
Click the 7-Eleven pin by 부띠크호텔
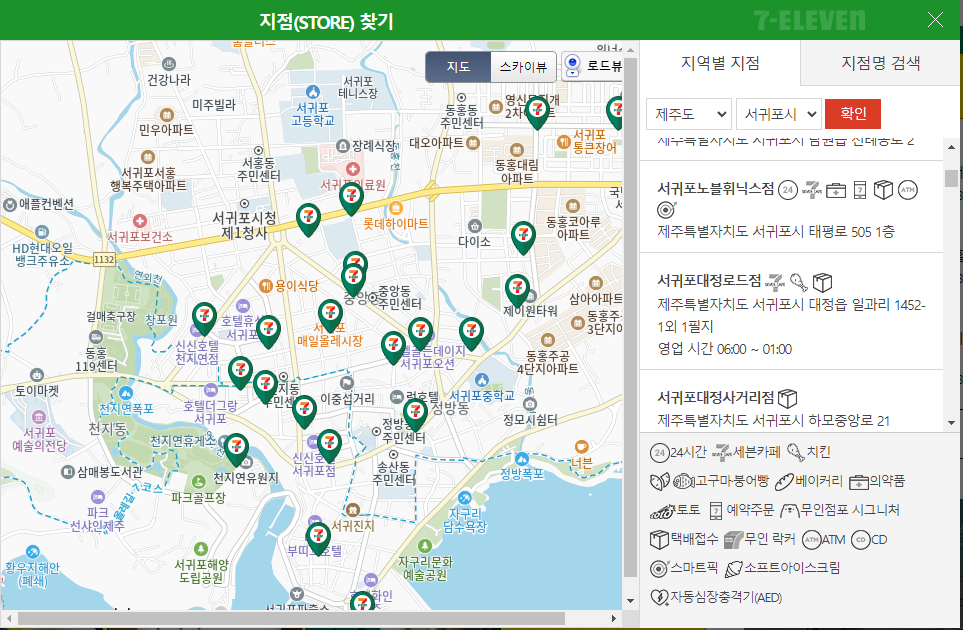pos(318,539)
